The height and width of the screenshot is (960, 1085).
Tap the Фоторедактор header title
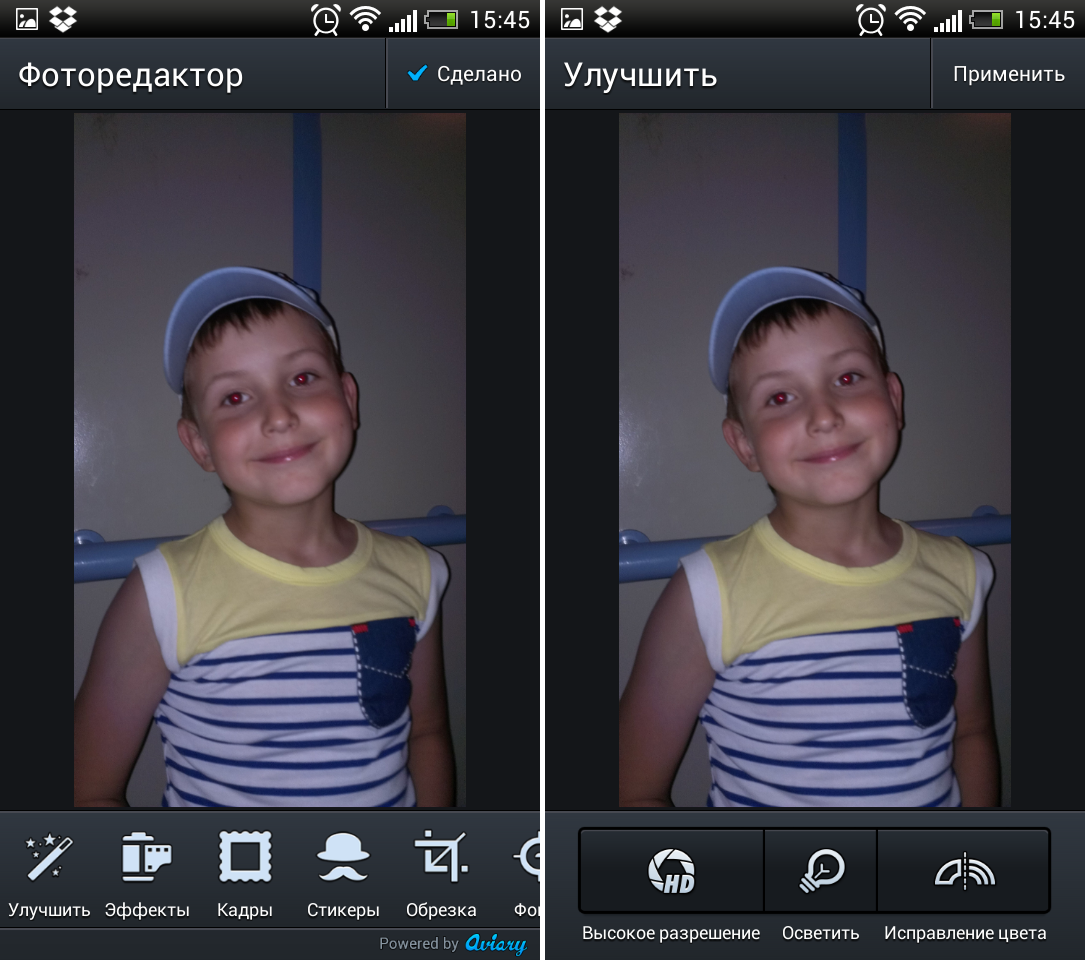click(130, 75)
